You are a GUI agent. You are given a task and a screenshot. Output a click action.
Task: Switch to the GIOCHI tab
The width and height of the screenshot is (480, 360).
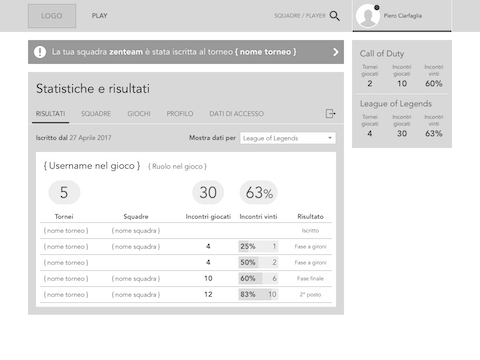139,114
